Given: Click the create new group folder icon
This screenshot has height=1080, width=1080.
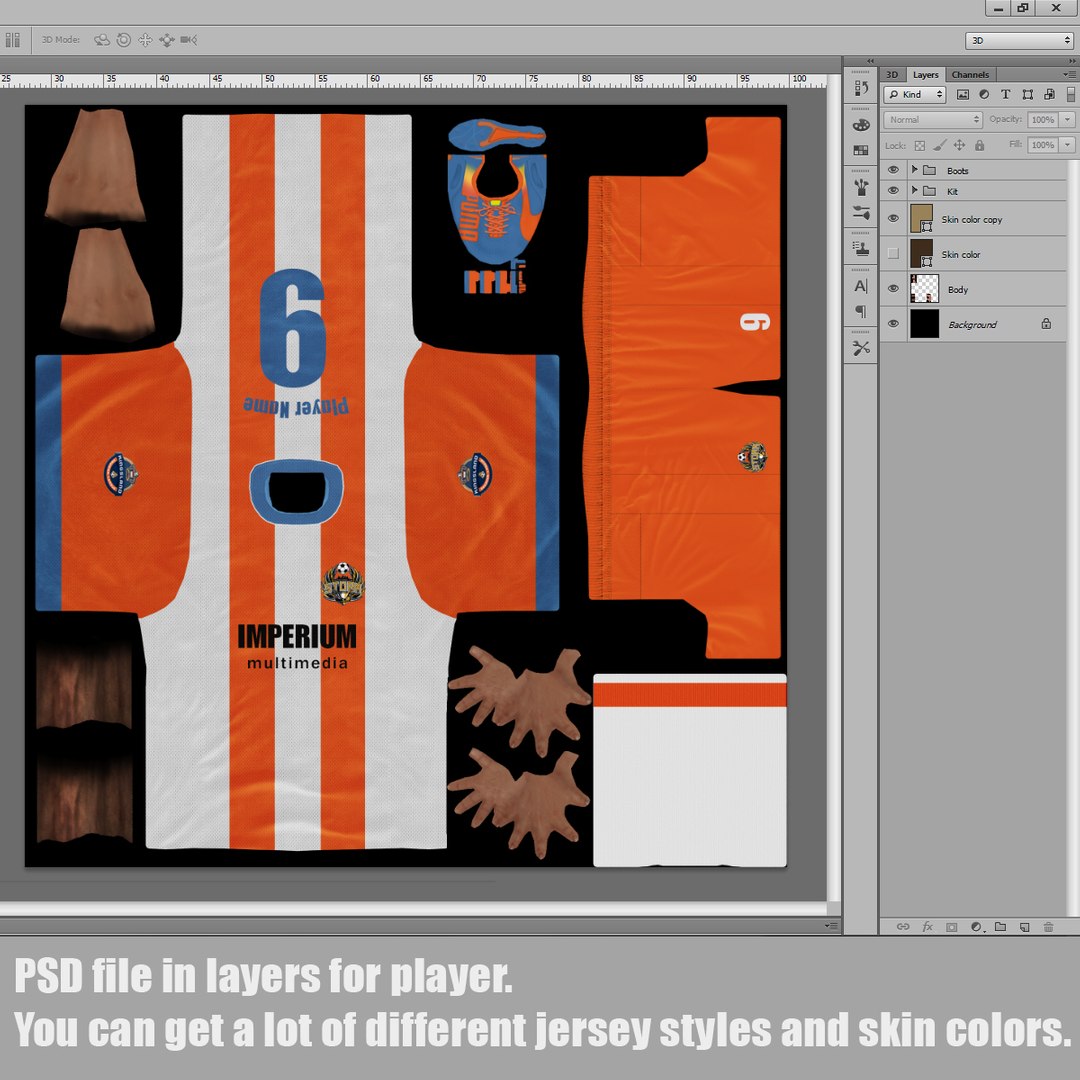Looking at the screenshot, I should coord(1000,927).
